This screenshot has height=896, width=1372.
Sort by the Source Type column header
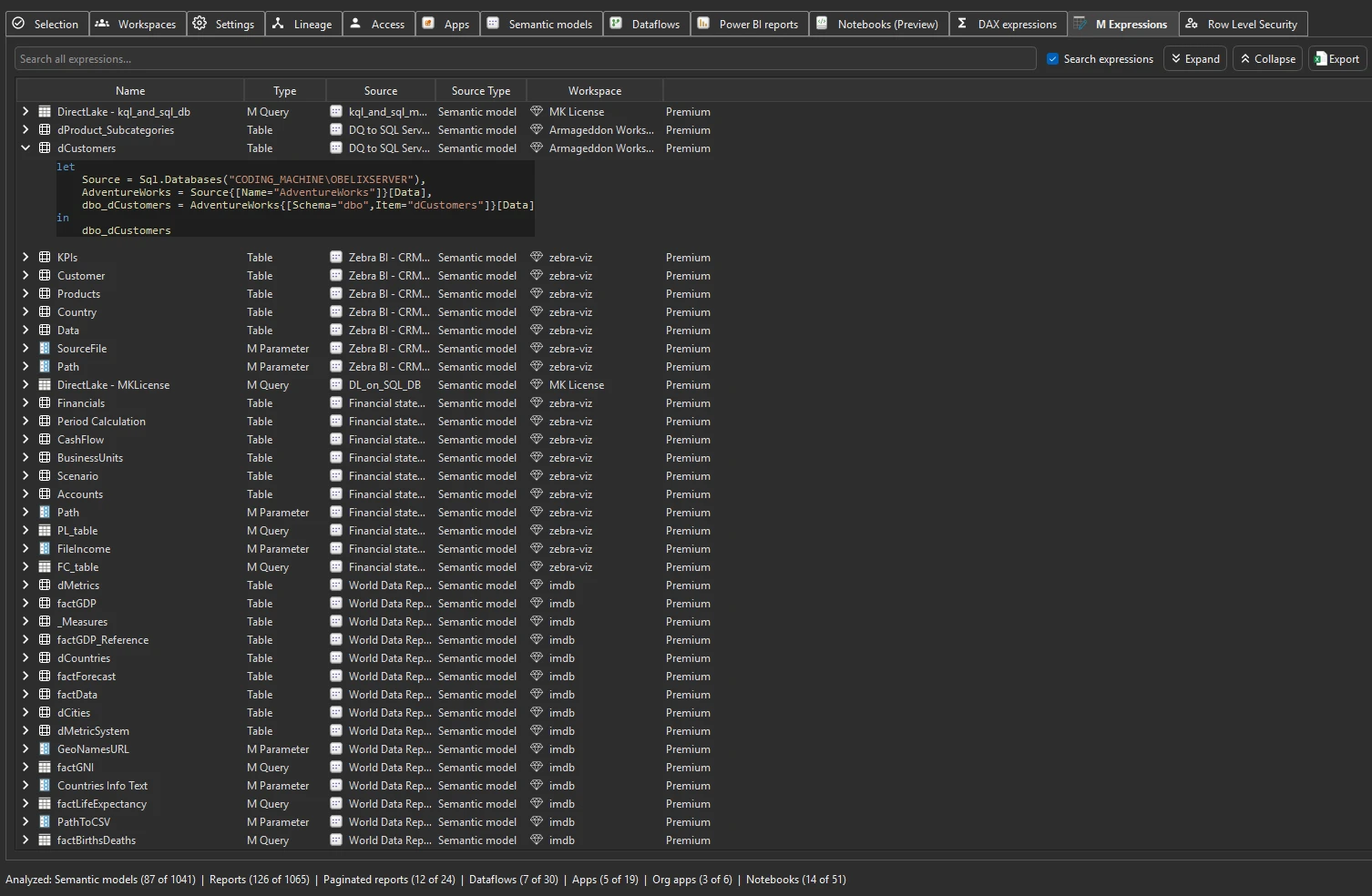click(x=480, y=91)
